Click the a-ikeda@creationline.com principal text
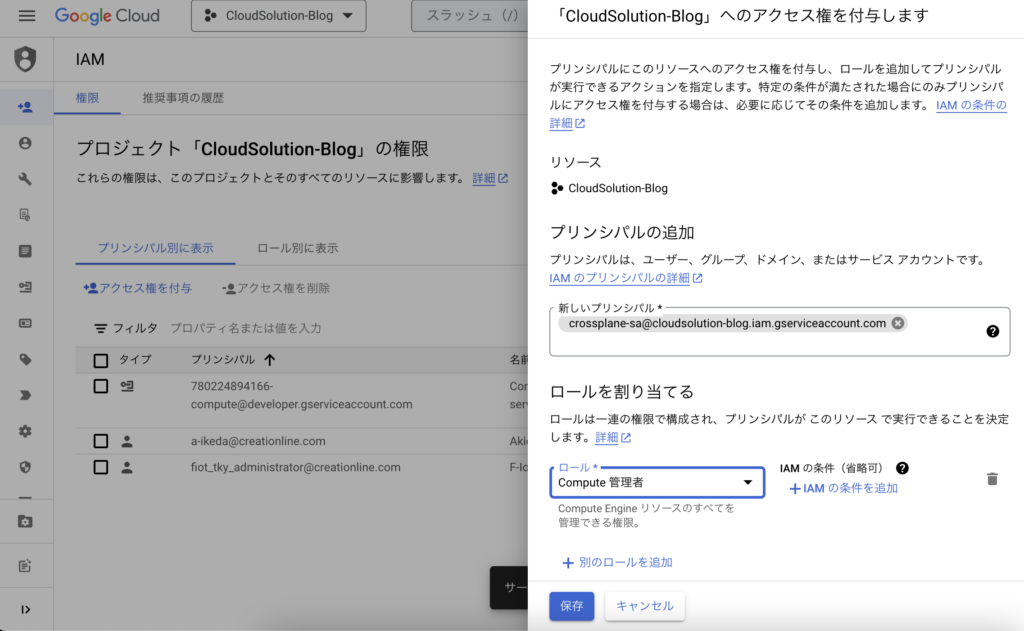Screen dimensions: 1024x631 [258, 441]
